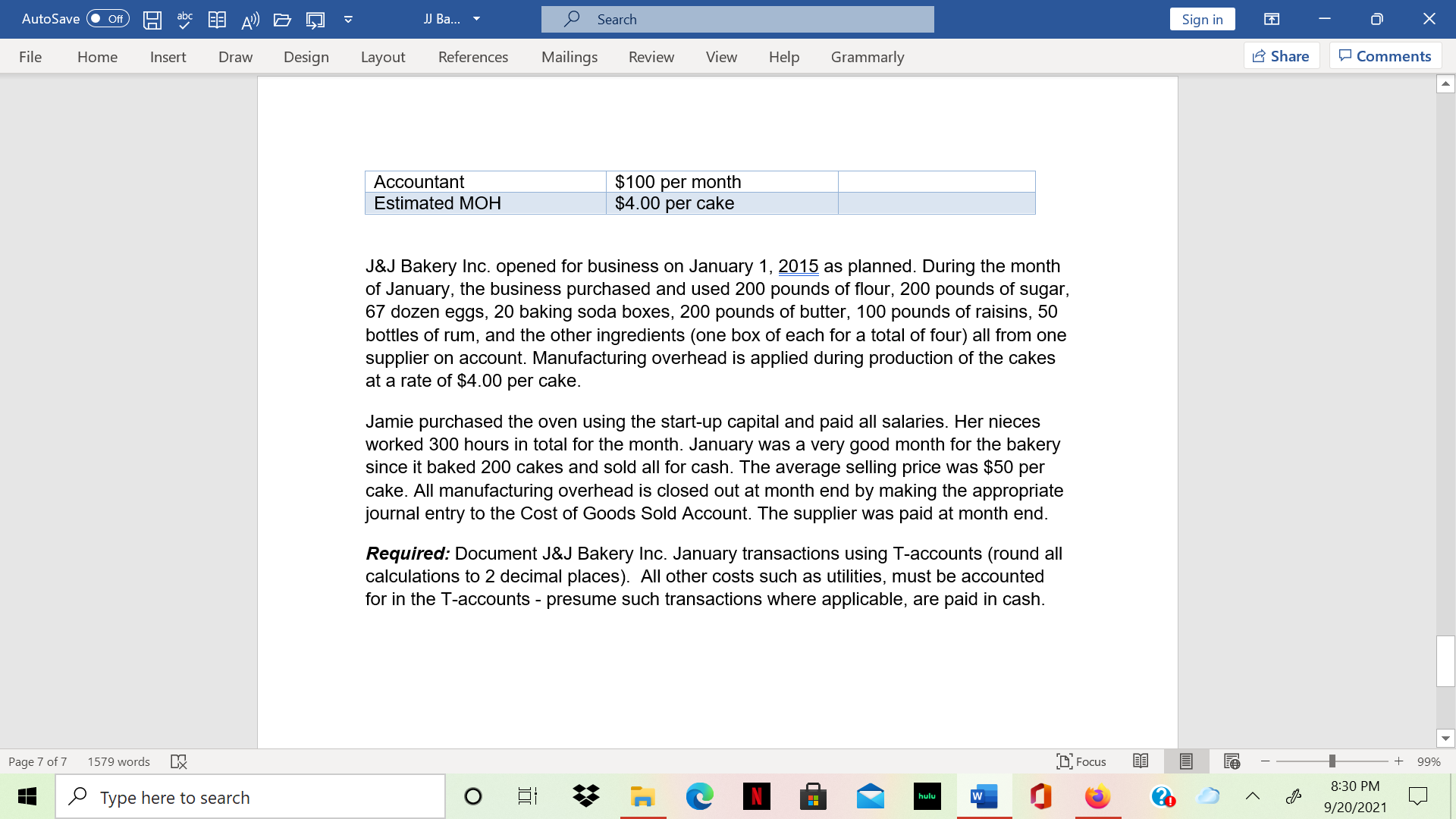The image size is (1456, 819).
Task: Switch to Read Mode view icon
Action: coord(1140,761)
